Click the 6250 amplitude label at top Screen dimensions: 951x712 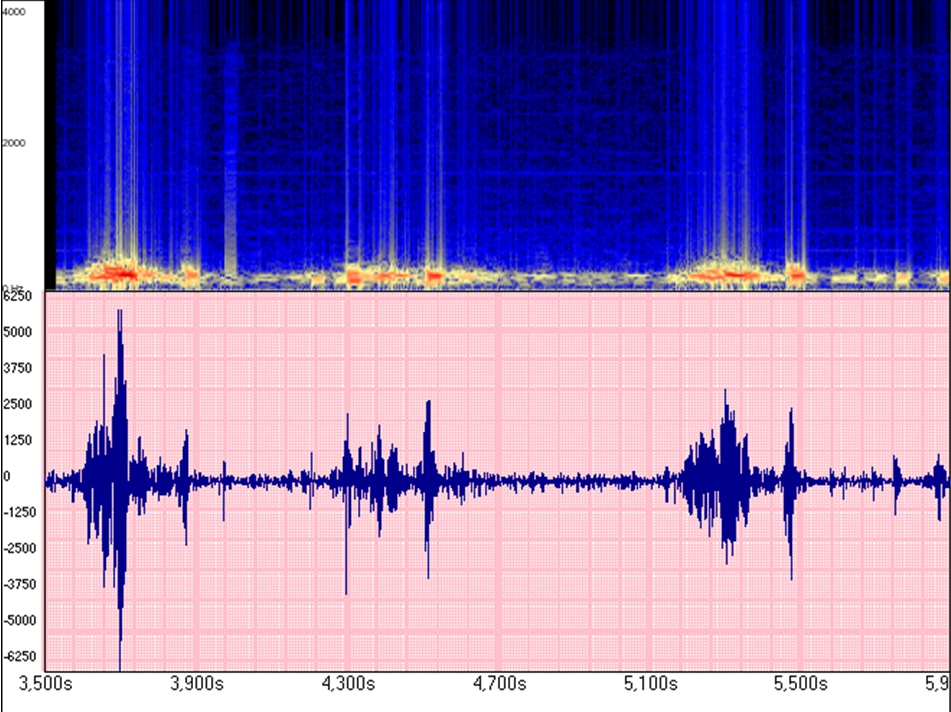pyautogui.click(x=20, y=297)
